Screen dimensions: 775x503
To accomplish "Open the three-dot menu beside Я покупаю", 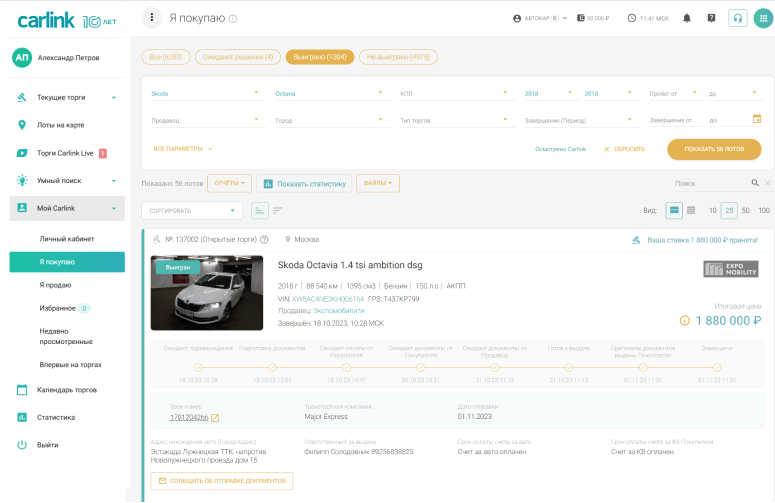I will coord(151,18).
